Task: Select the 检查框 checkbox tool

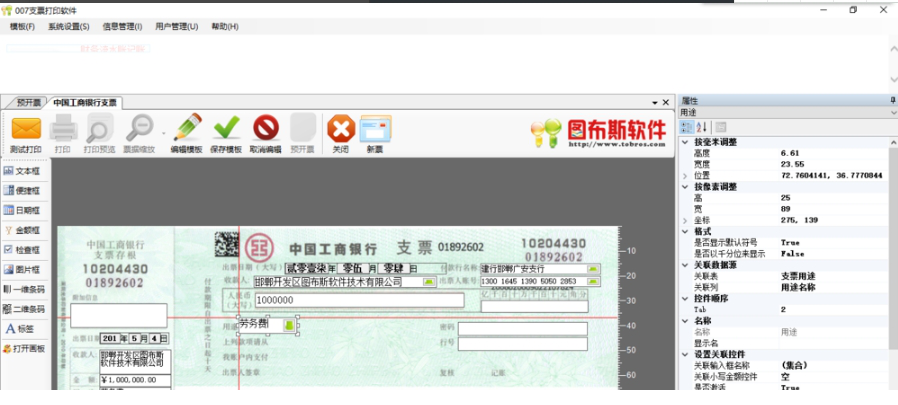Action: pyautogui.click(x=22, y=250)
